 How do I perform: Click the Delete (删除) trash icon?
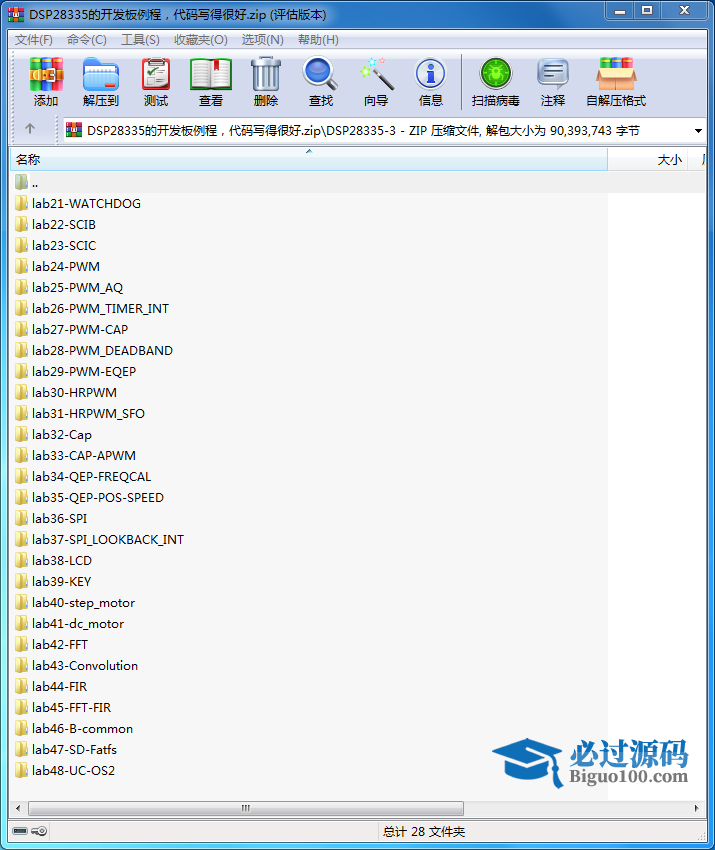266,81
